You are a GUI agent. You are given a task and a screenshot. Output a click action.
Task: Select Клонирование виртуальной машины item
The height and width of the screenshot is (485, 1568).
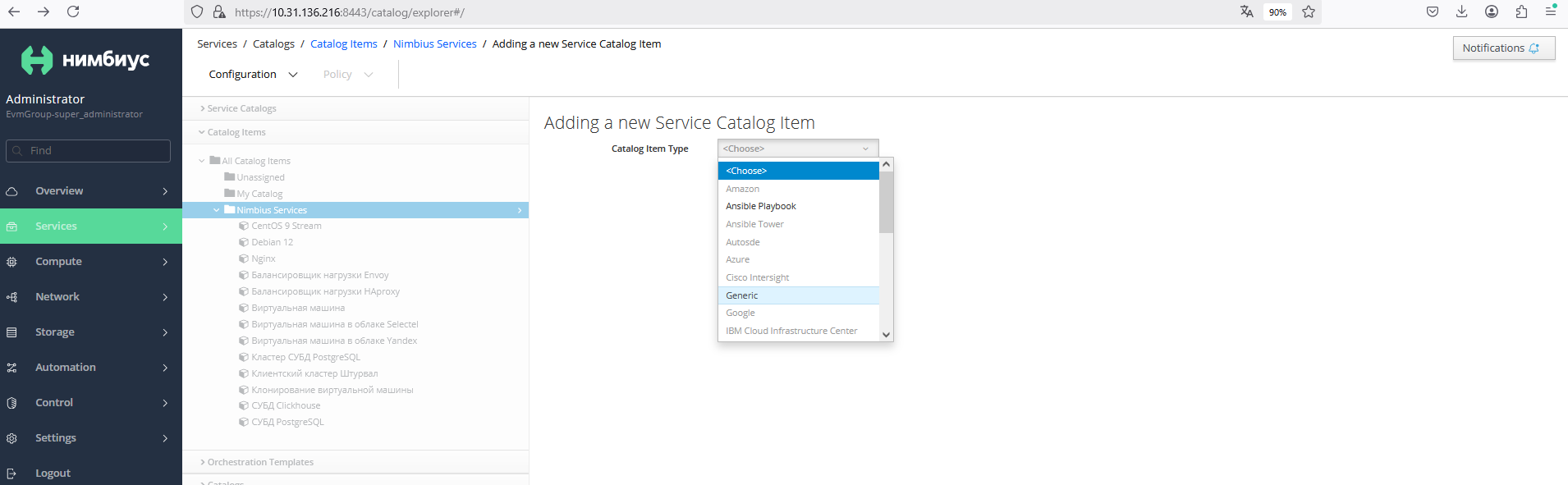pos(332,390)
